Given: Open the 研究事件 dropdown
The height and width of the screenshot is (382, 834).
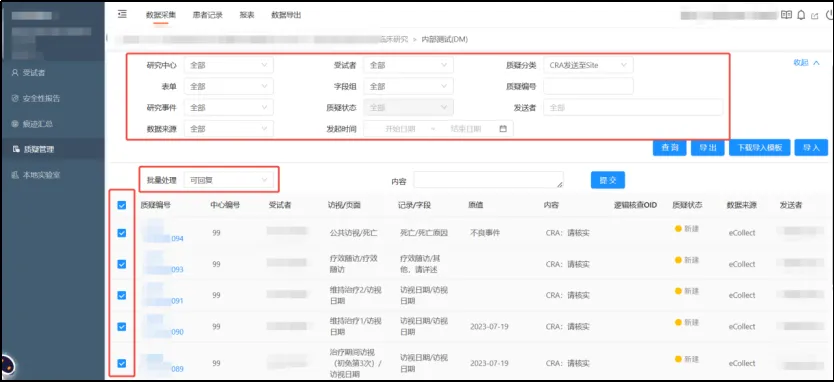Looking at the screenshot, I should (229, 107).
